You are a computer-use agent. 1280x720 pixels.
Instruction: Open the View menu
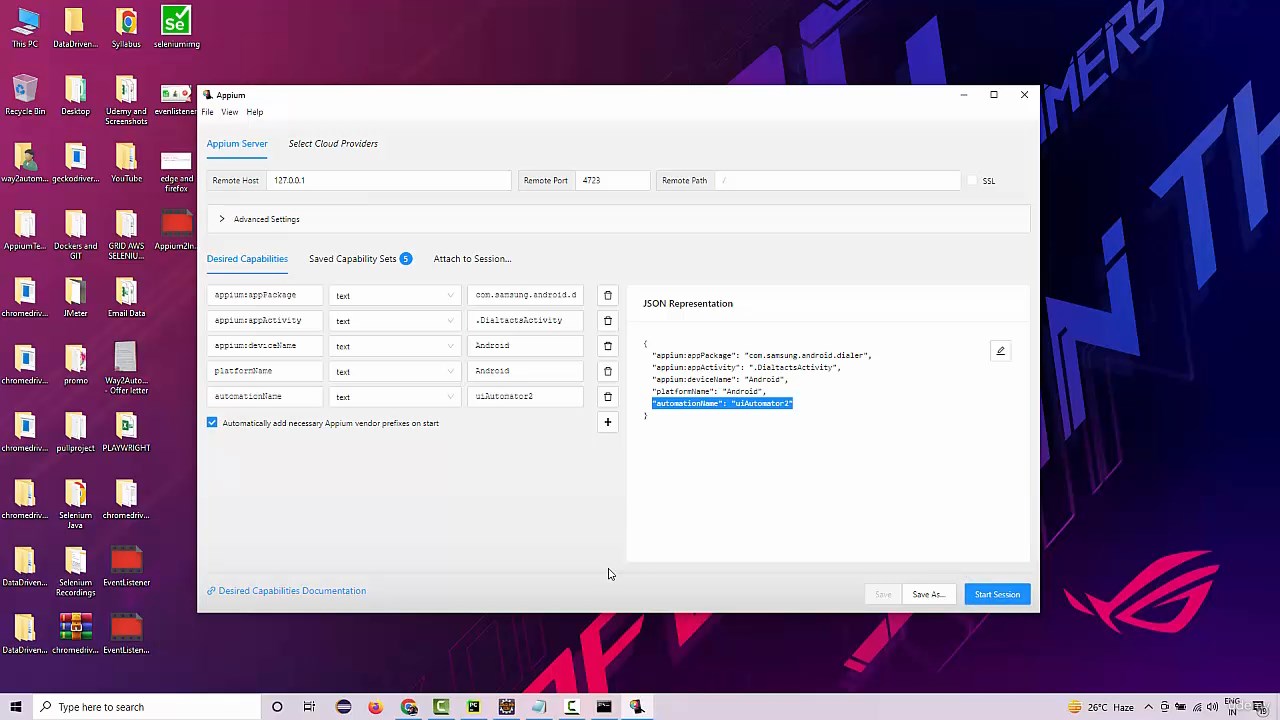pos(230,112)
